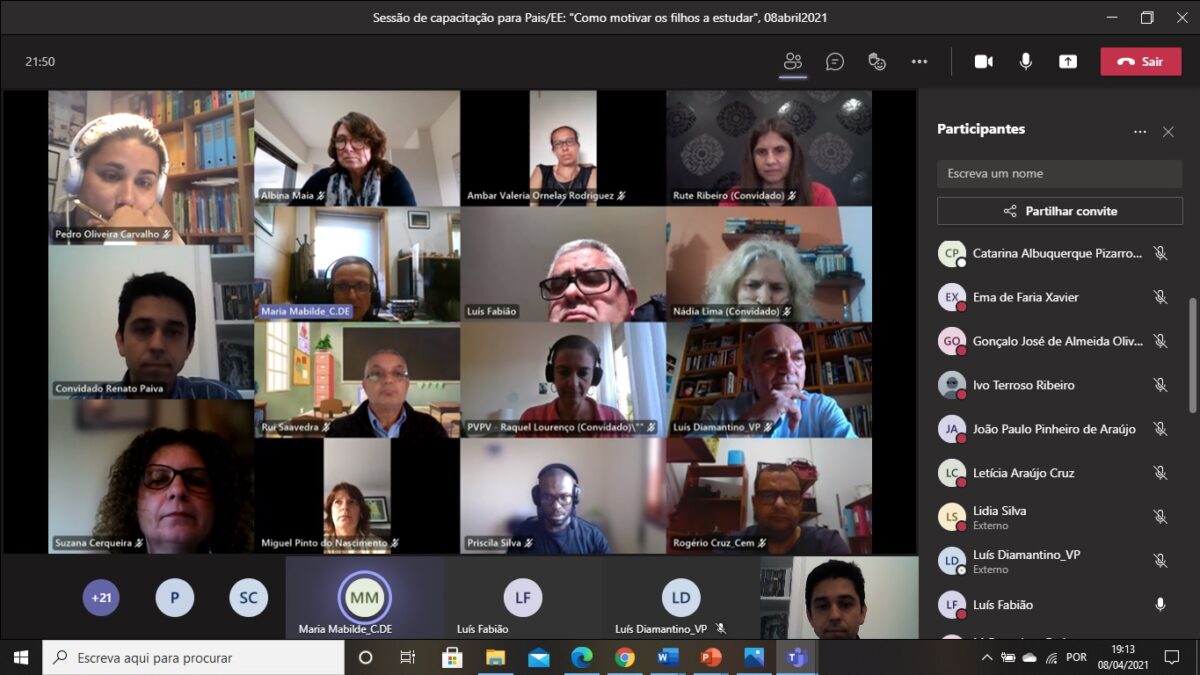Select Catarina Albuquerque Pizarro in participants list
This screenshot has height=675, width=1200.
(1055, 253)
